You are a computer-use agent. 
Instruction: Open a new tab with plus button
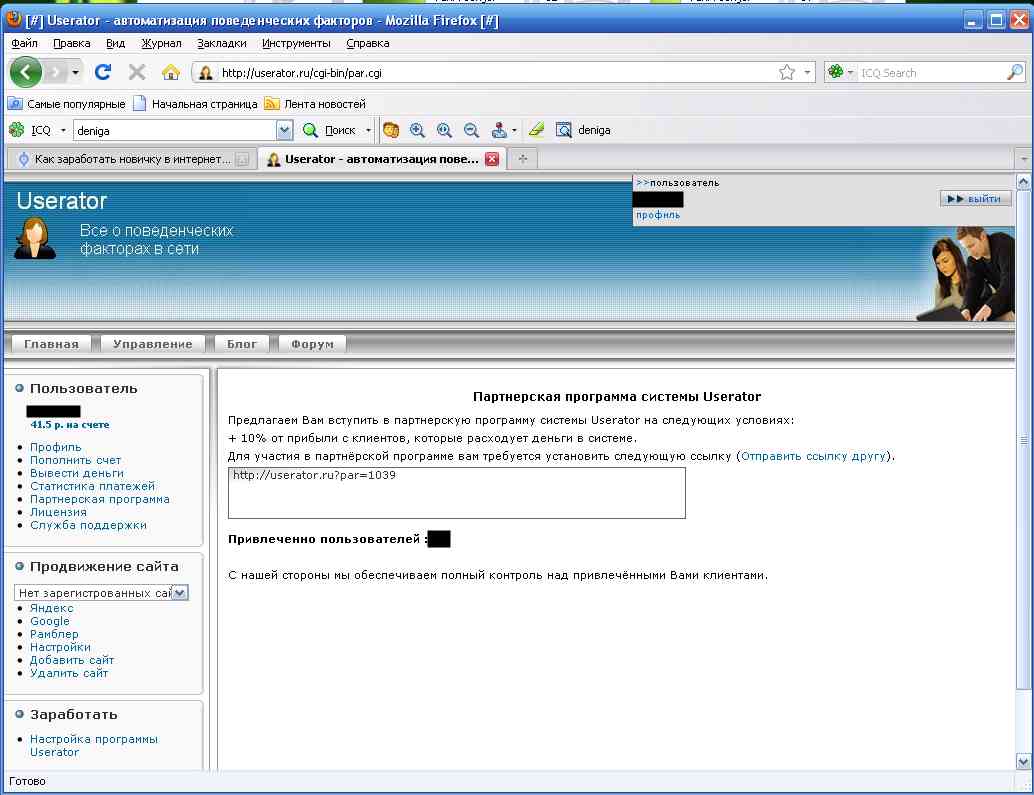pyautogui.click(x=523, y=159)
